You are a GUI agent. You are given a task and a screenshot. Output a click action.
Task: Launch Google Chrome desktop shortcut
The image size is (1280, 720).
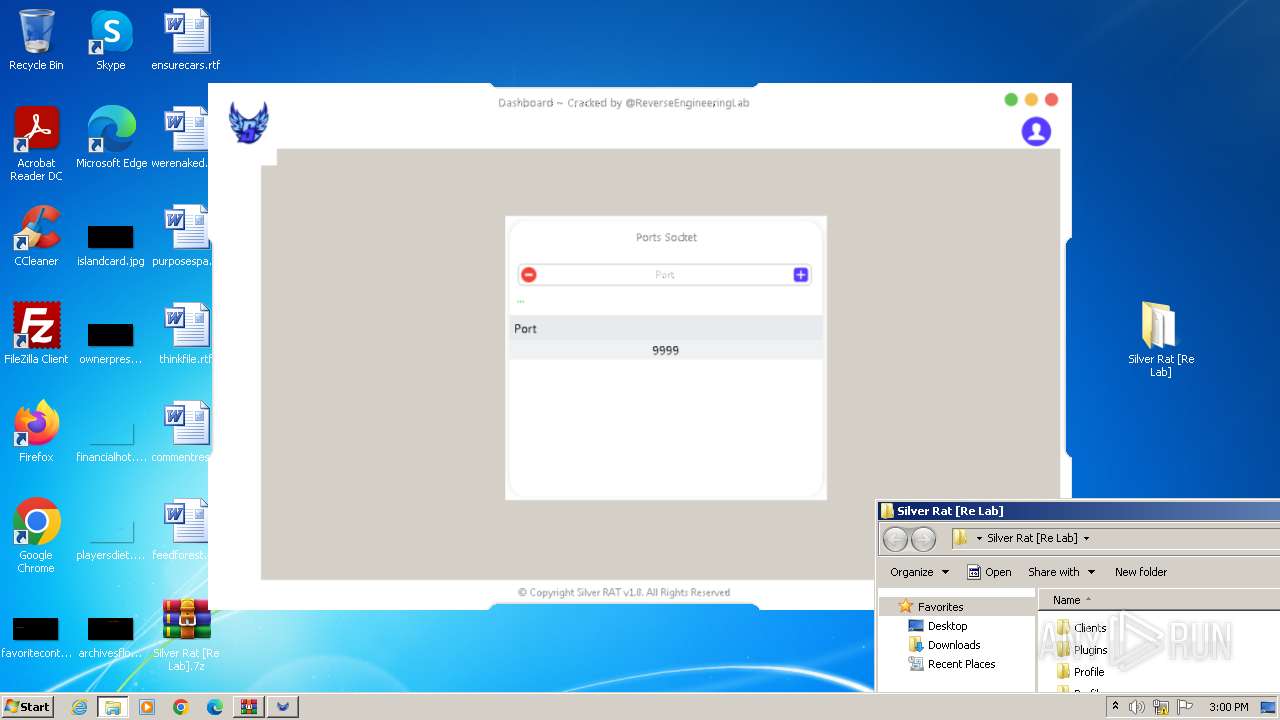coord(36,535)
